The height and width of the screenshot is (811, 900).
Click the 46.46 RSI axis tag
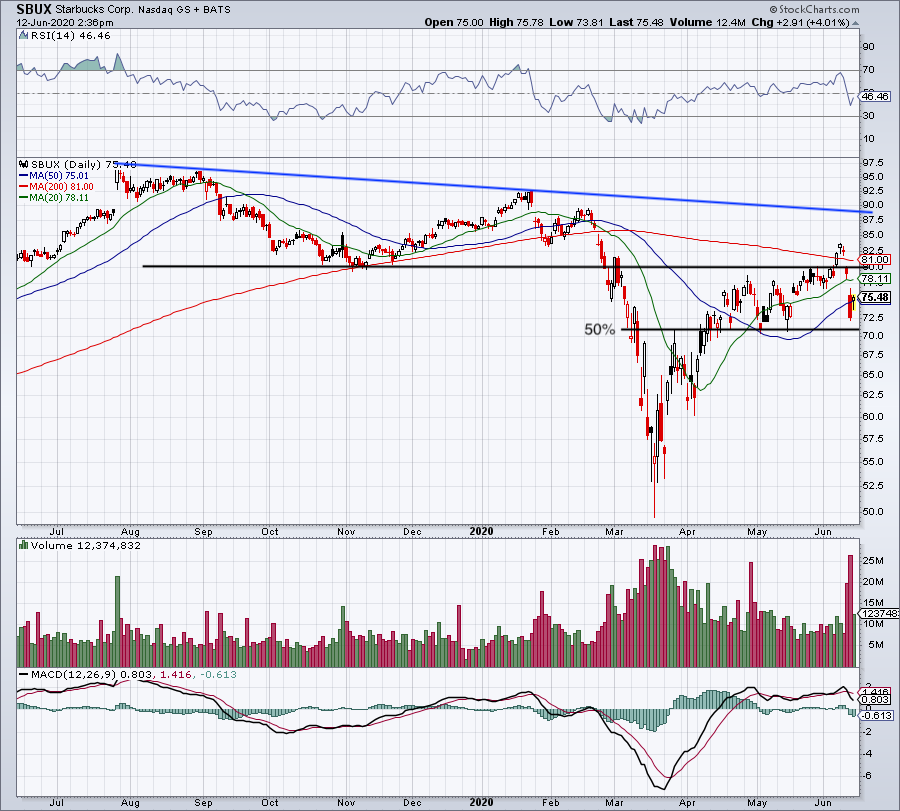(875, 96)
